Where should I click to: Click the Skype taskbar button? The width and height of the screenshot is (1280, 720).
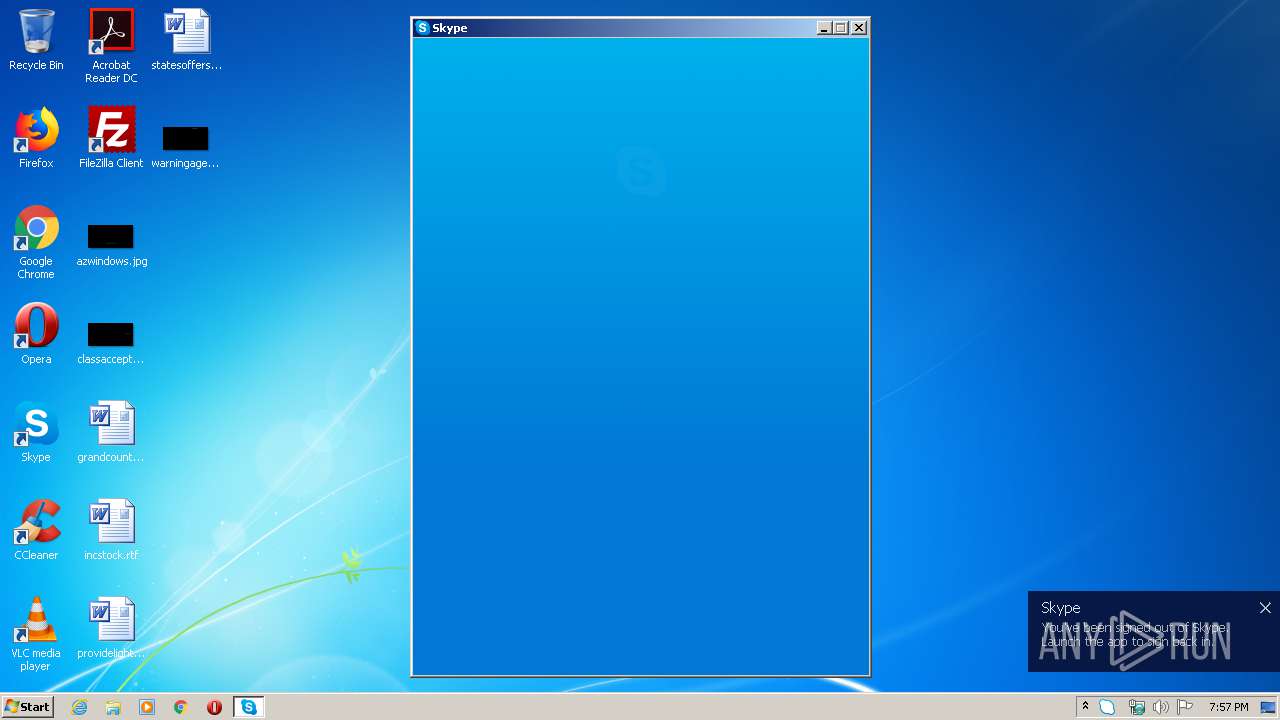tap(248, 707)
